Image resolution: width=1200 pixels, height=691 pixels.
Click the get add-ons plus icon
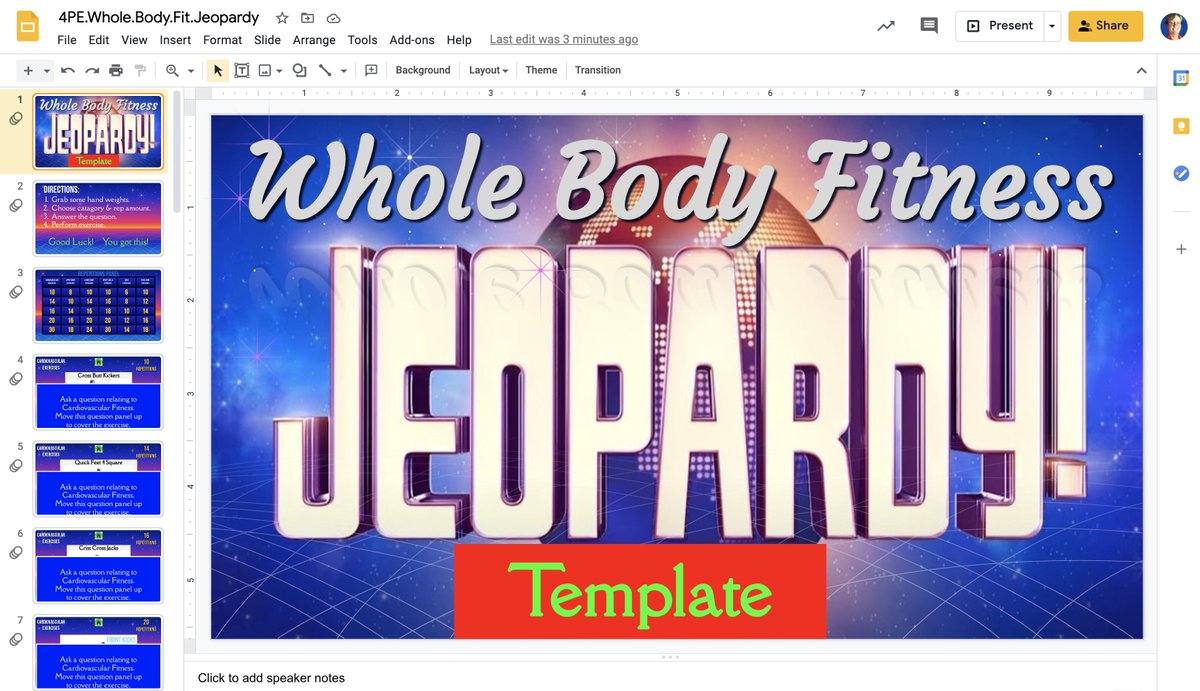pos(1181,248)
